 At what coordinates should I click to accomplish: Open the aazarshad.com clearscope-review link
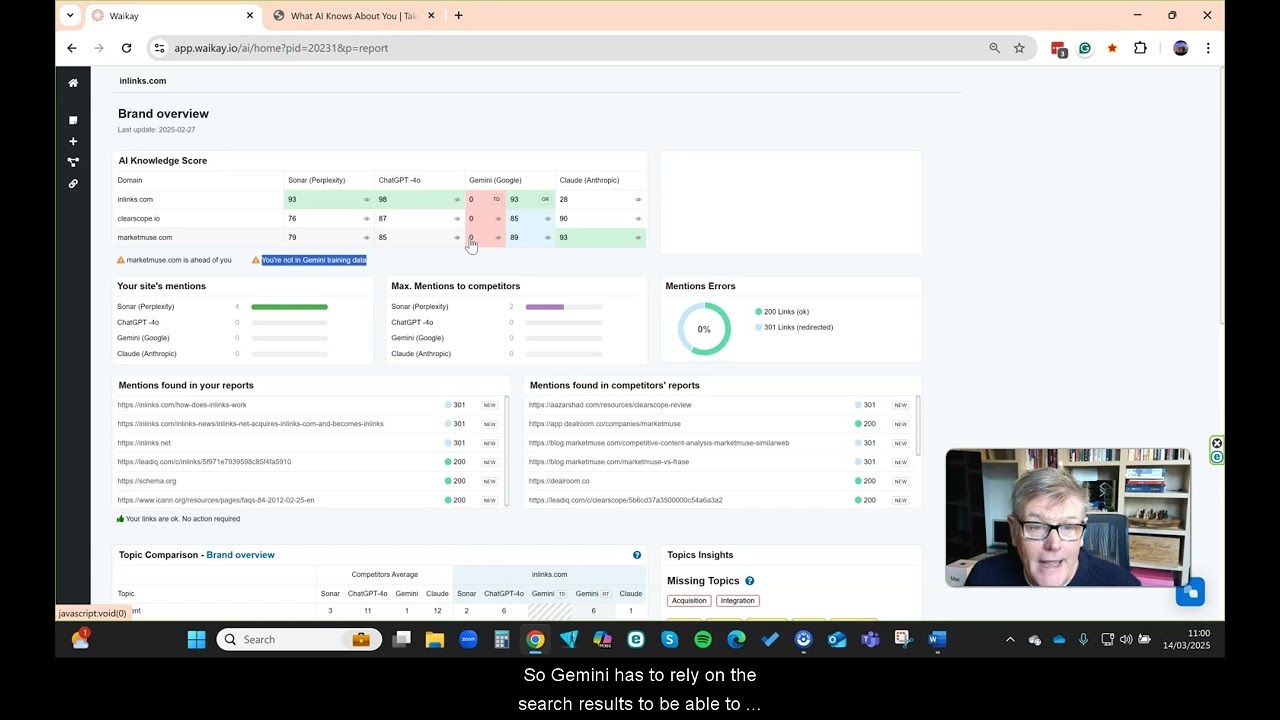point(610,405)
